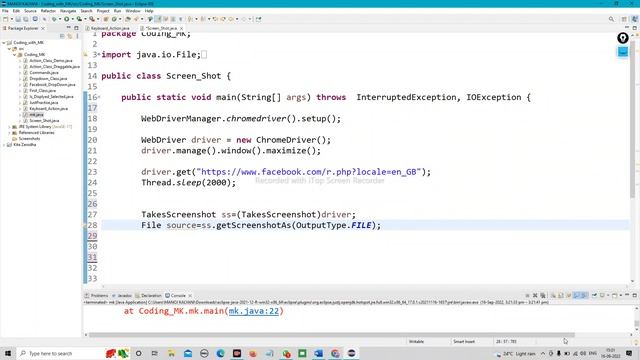The height and width of the screenshot is (360, 640).
Task: Open the Package Explorer view menu
Action: pos(77,36)
